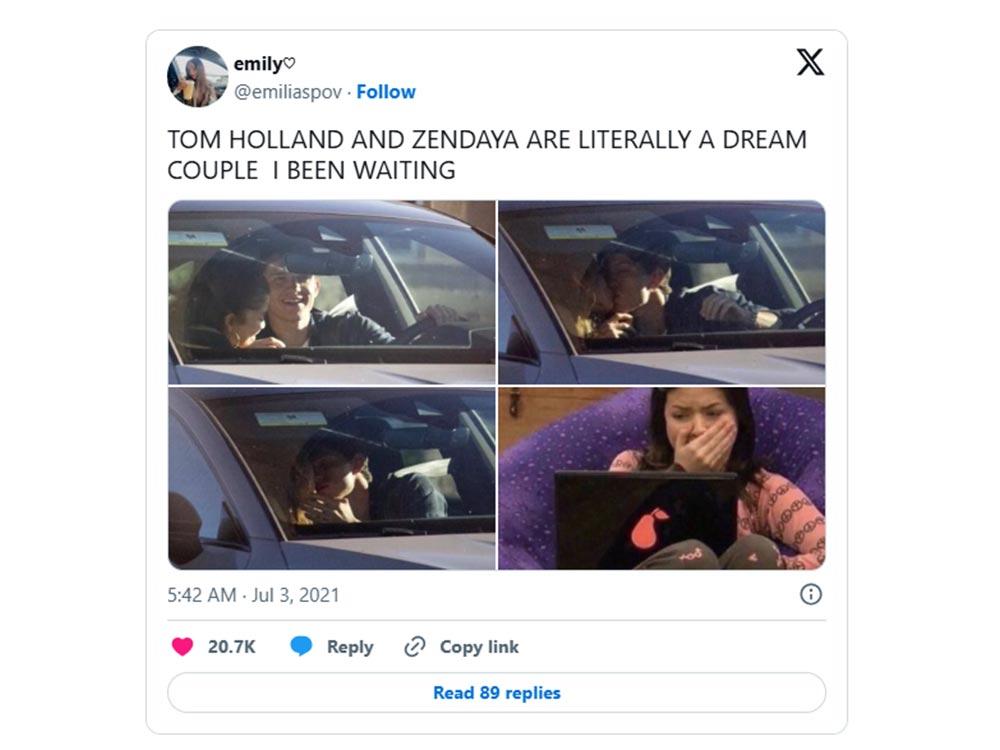The height and width of the screenshot is (750, 1000).
Task: Like the tweet with the pink heart icon
Action: coord(182,647)
